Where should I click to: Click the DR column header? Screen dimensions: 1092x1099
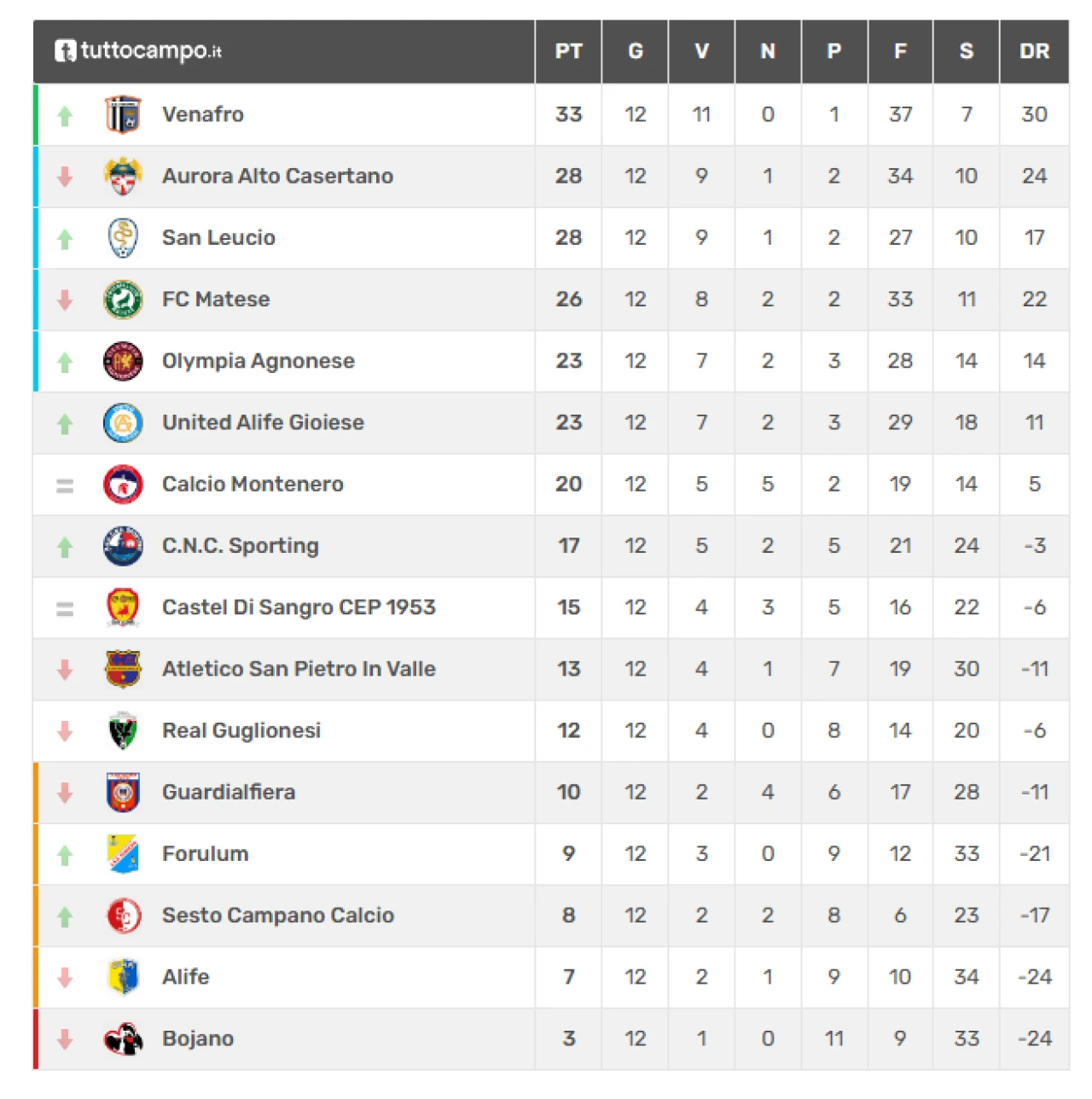pos(1034,51)
